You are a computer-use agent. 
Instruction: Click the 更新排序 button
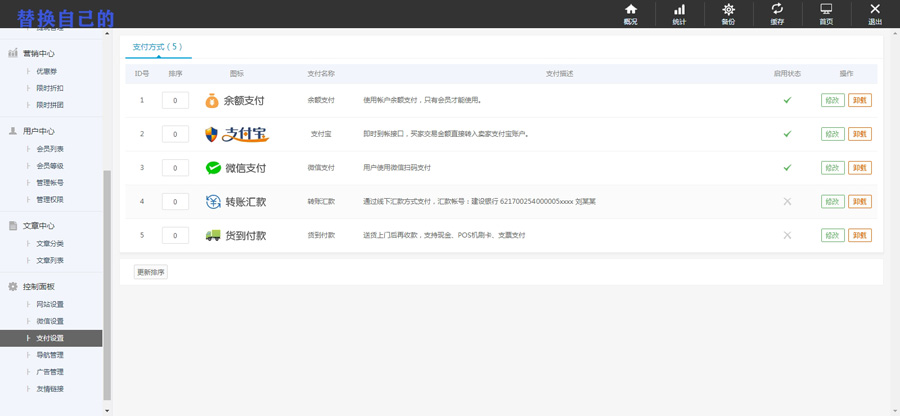[x=151, y=272]
